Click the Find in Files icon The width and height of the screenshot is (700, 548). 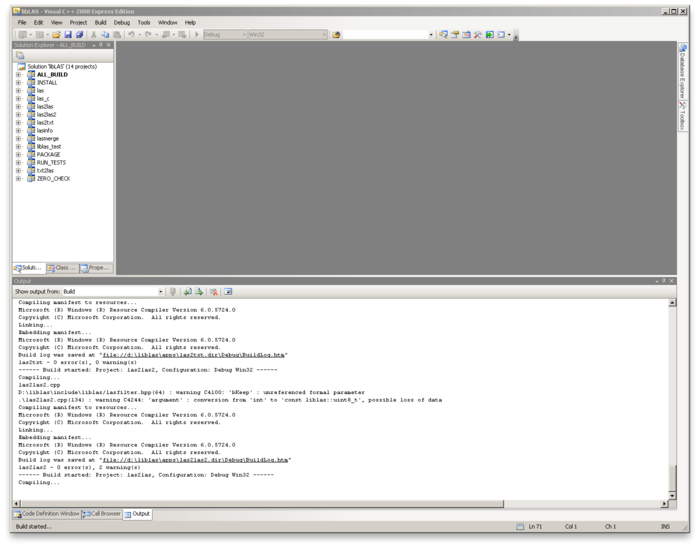pos(336,34)
